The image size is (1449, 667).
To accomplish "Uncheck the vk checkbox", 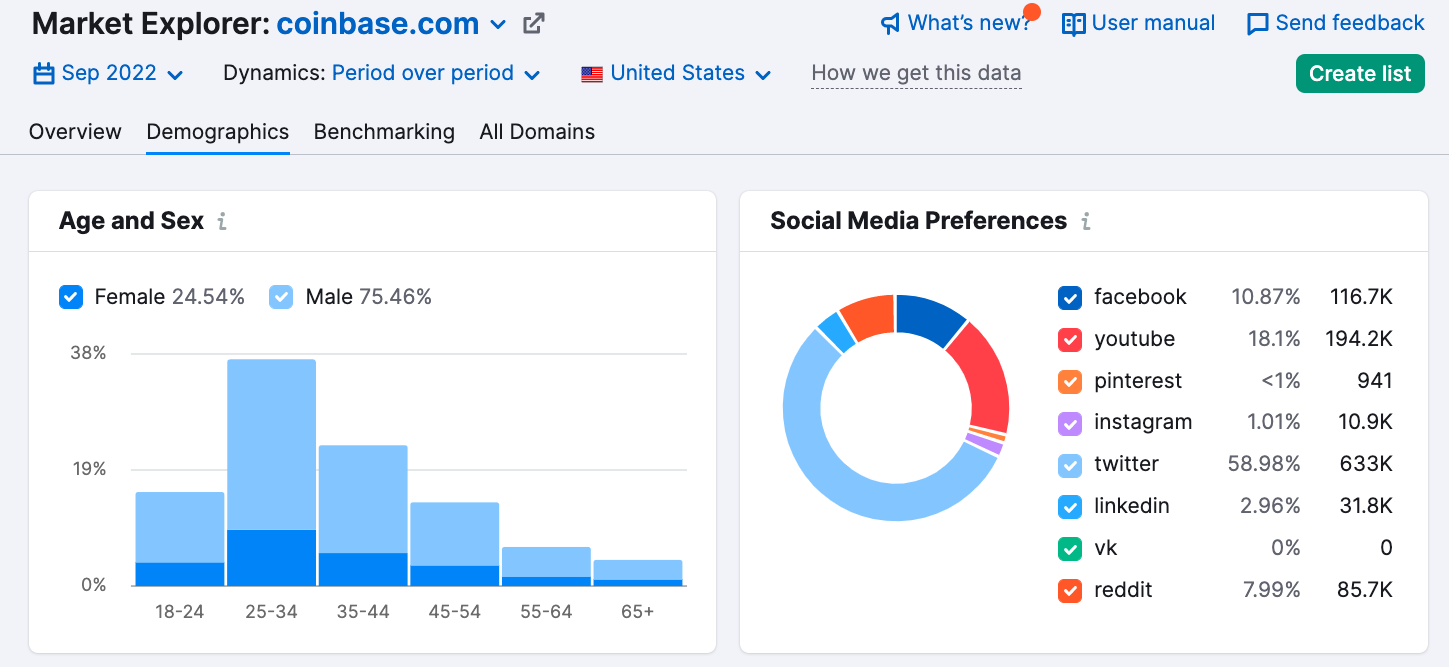I will 1070,548.
